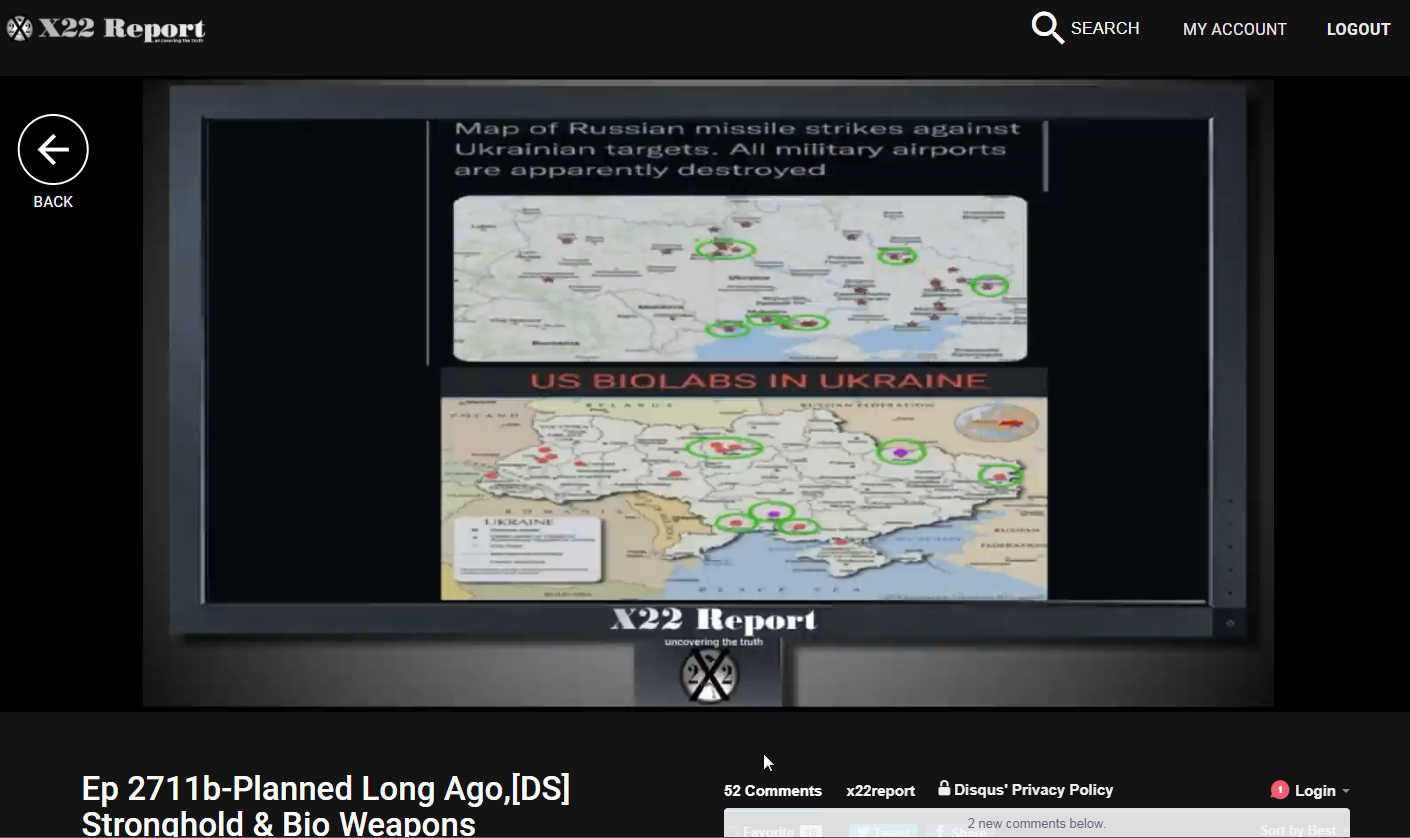This screenshot has width=1410, height=838.
Task: Open MY ACCOUNT page
Action: point(1234,29)
